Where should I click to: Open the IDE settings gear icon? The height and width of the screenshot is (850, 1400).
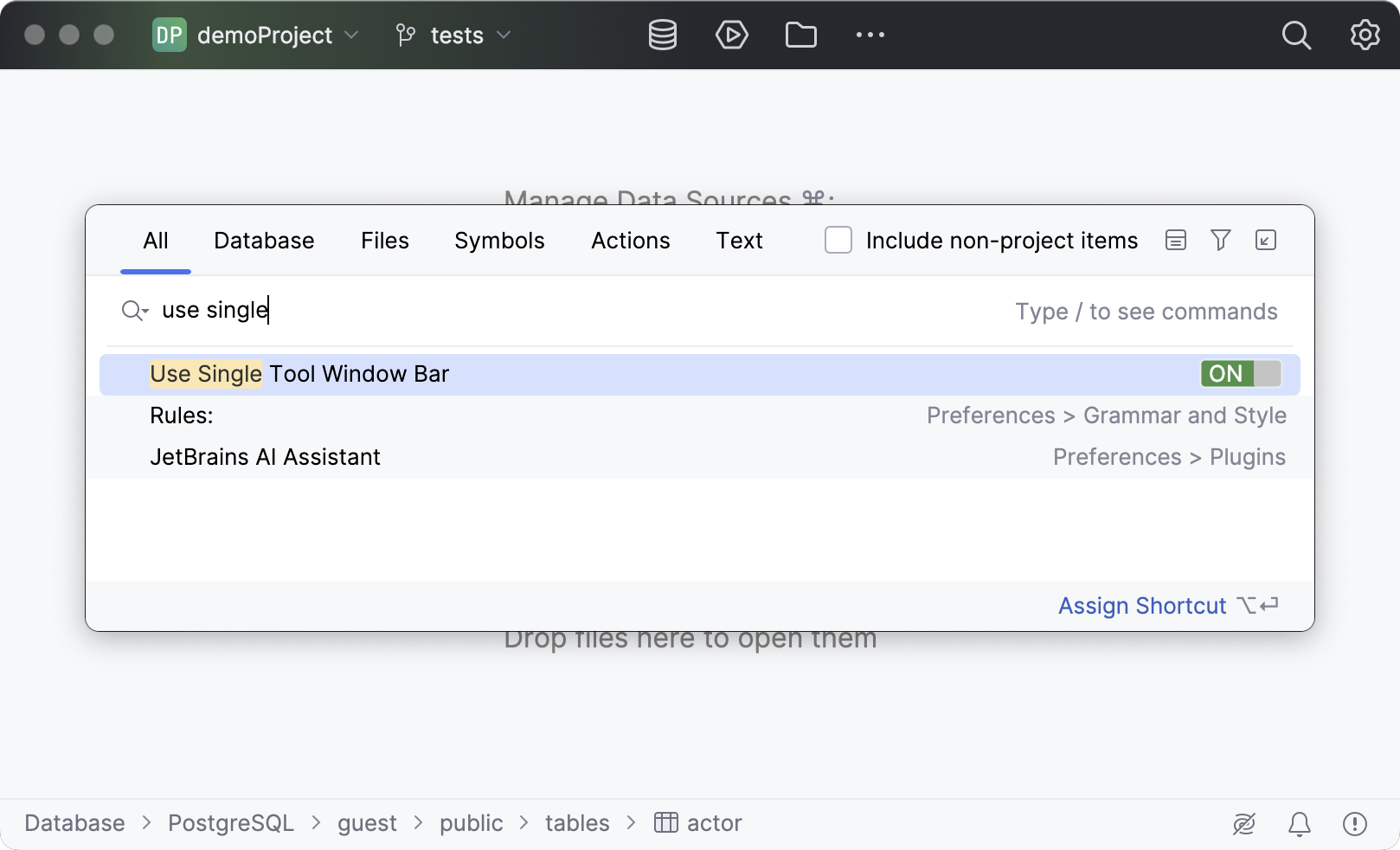click(x=1365, y=35)
